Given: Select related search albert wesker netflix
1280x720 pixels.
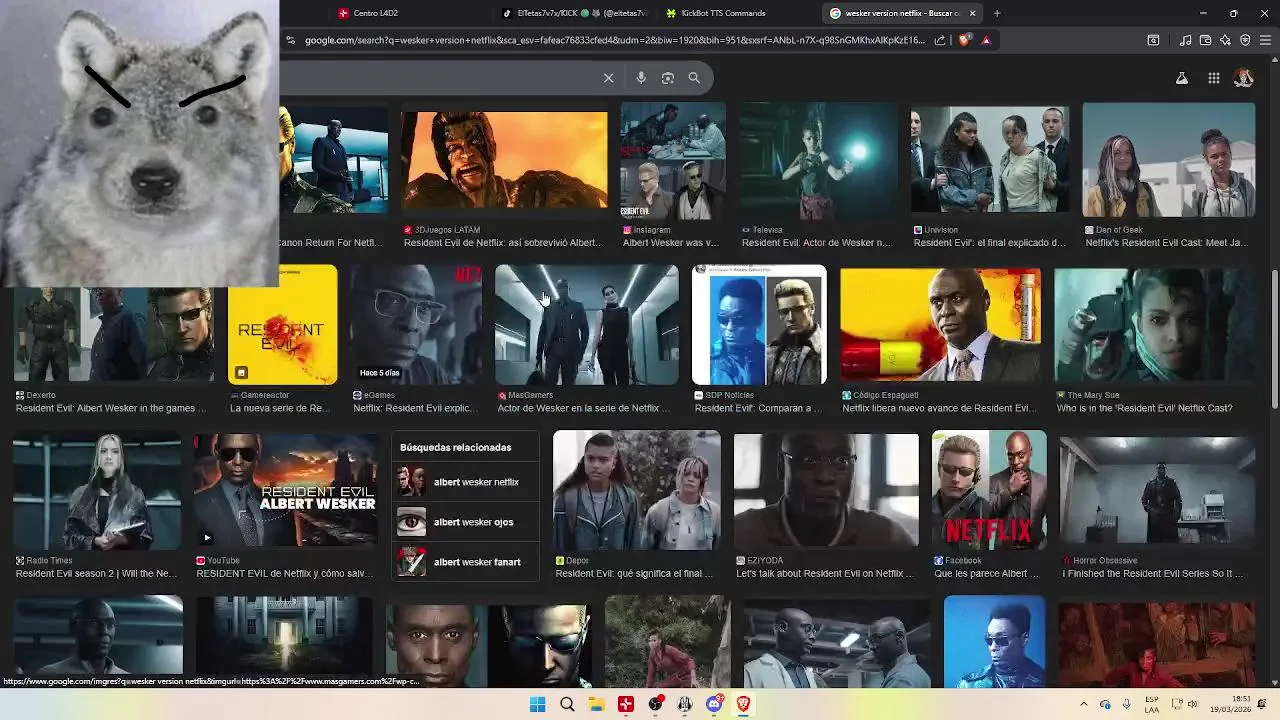Looking at the screenshot, I should click(x=466, y=482).
